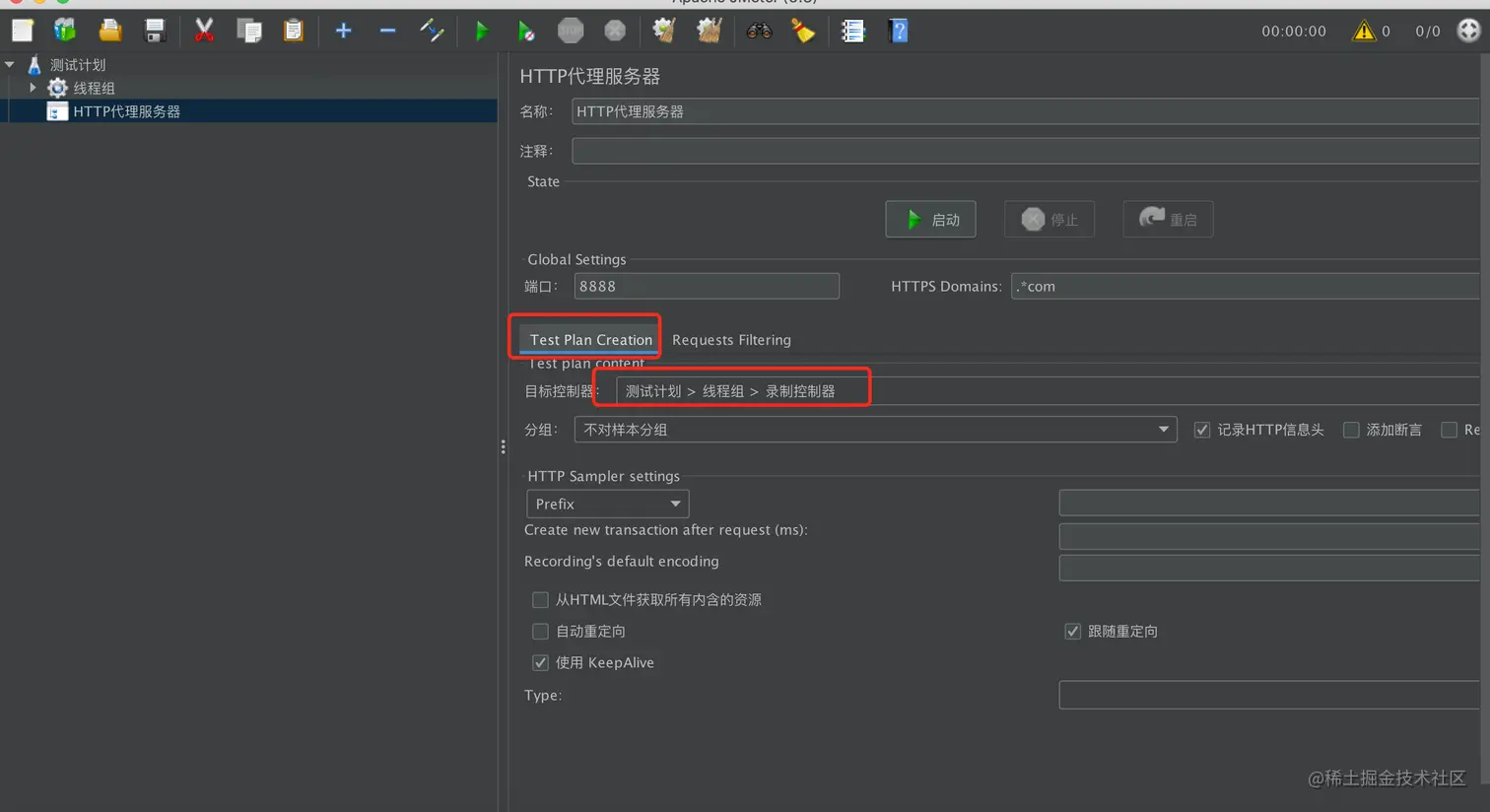Click the Type input field
Viewport: 1490px width, 812px height.
(1269, 695)
